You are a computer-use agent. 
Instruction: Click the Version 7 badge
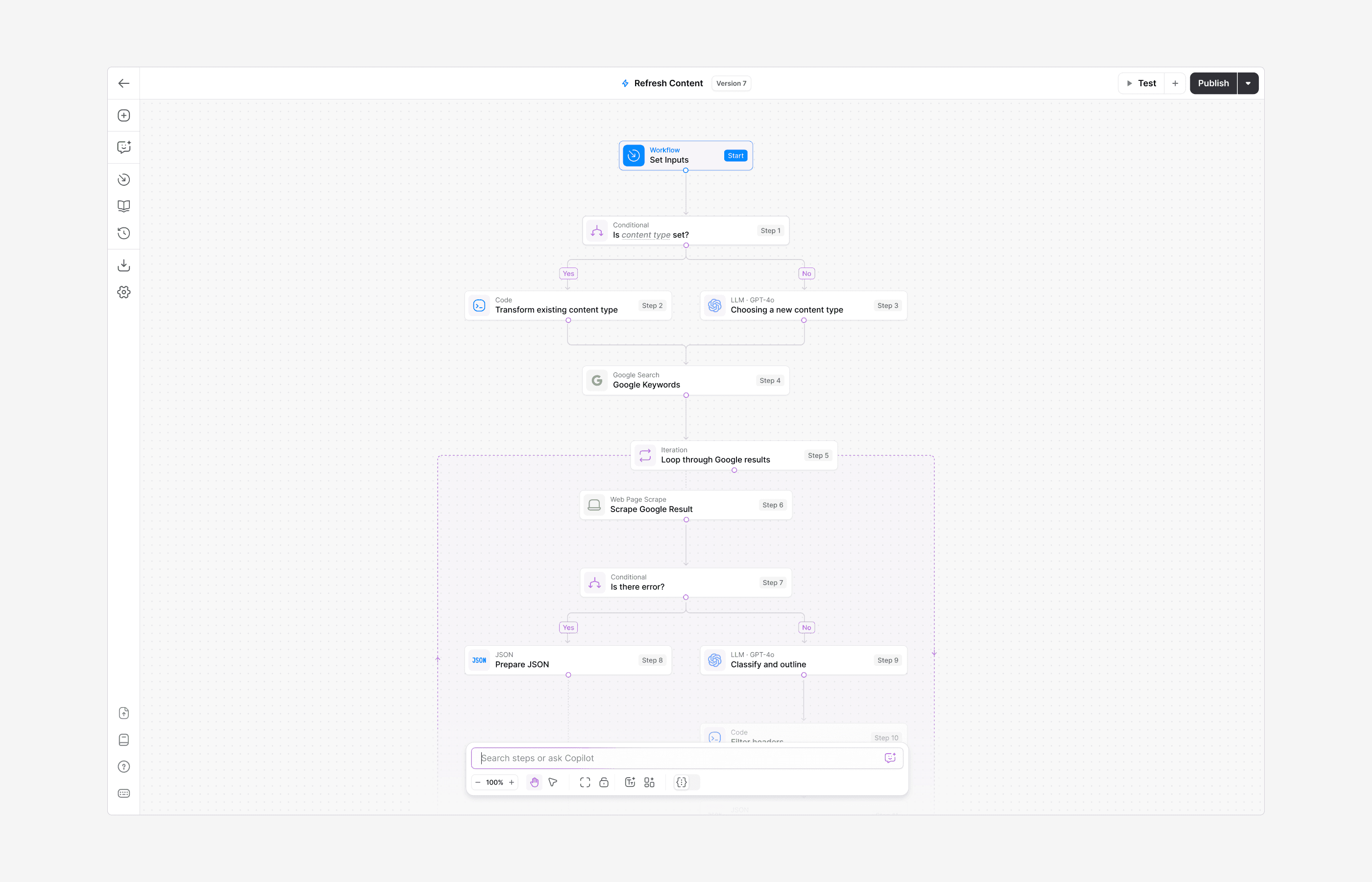coord(731,83)
